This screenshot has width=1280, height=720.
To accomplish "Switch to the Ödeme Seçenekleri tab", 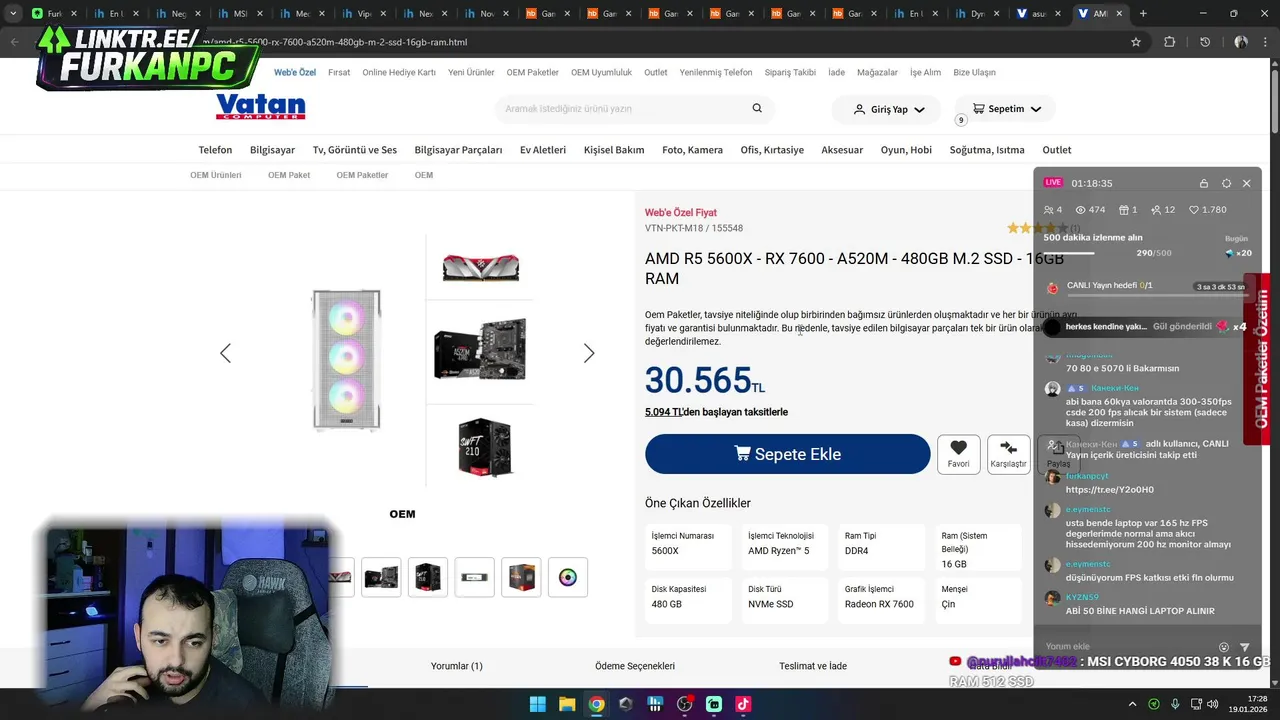I will [x=635, y=666].
